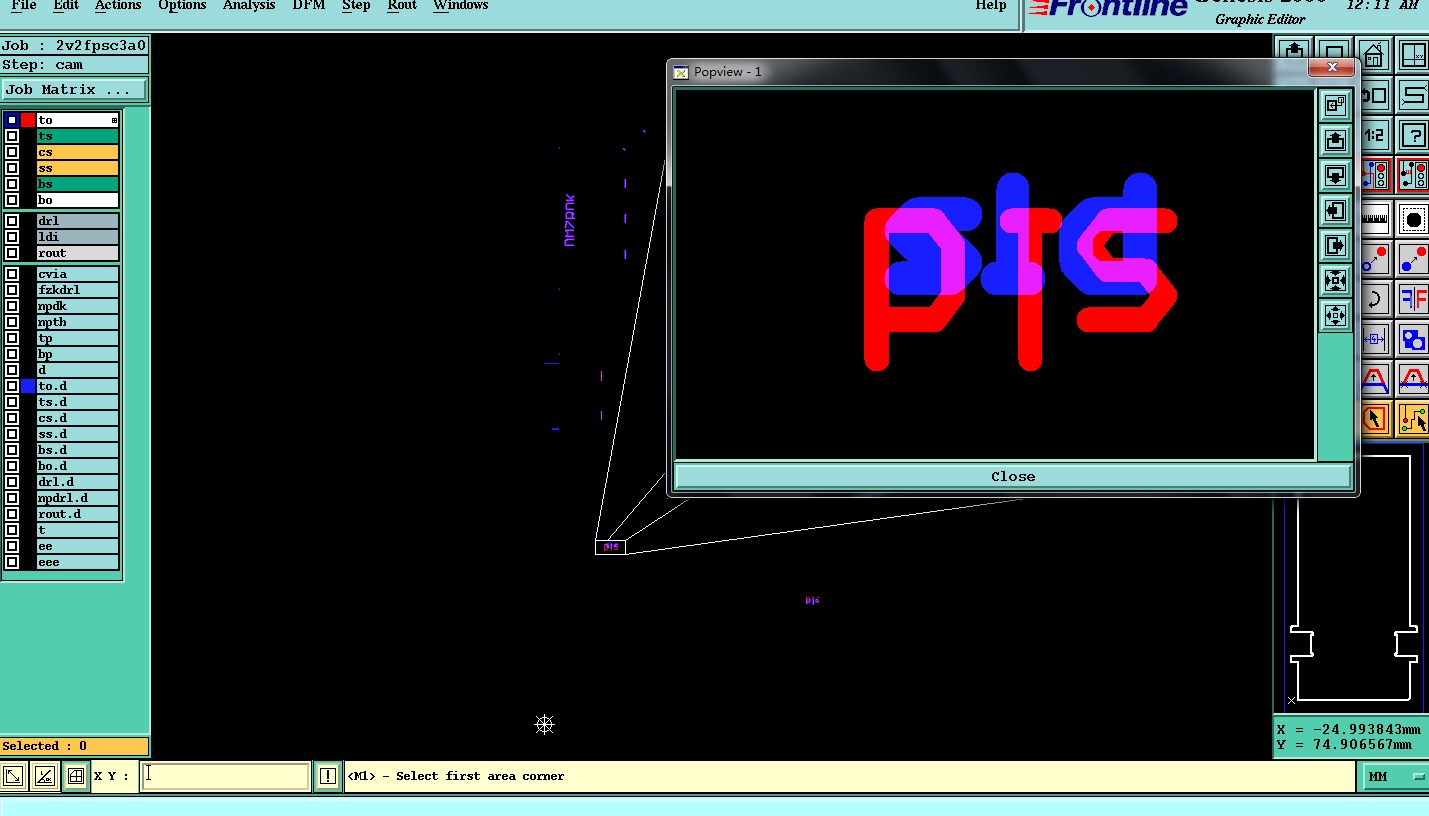Select the npth layer row
This screenshot has width=1429, height=816.
click(78, 322)
